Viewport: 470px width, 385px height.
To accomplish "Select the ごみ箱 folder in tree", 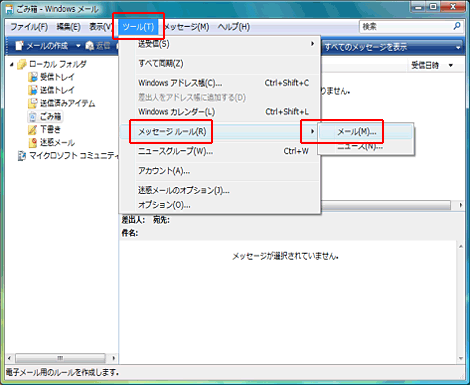I will point(51,116).
